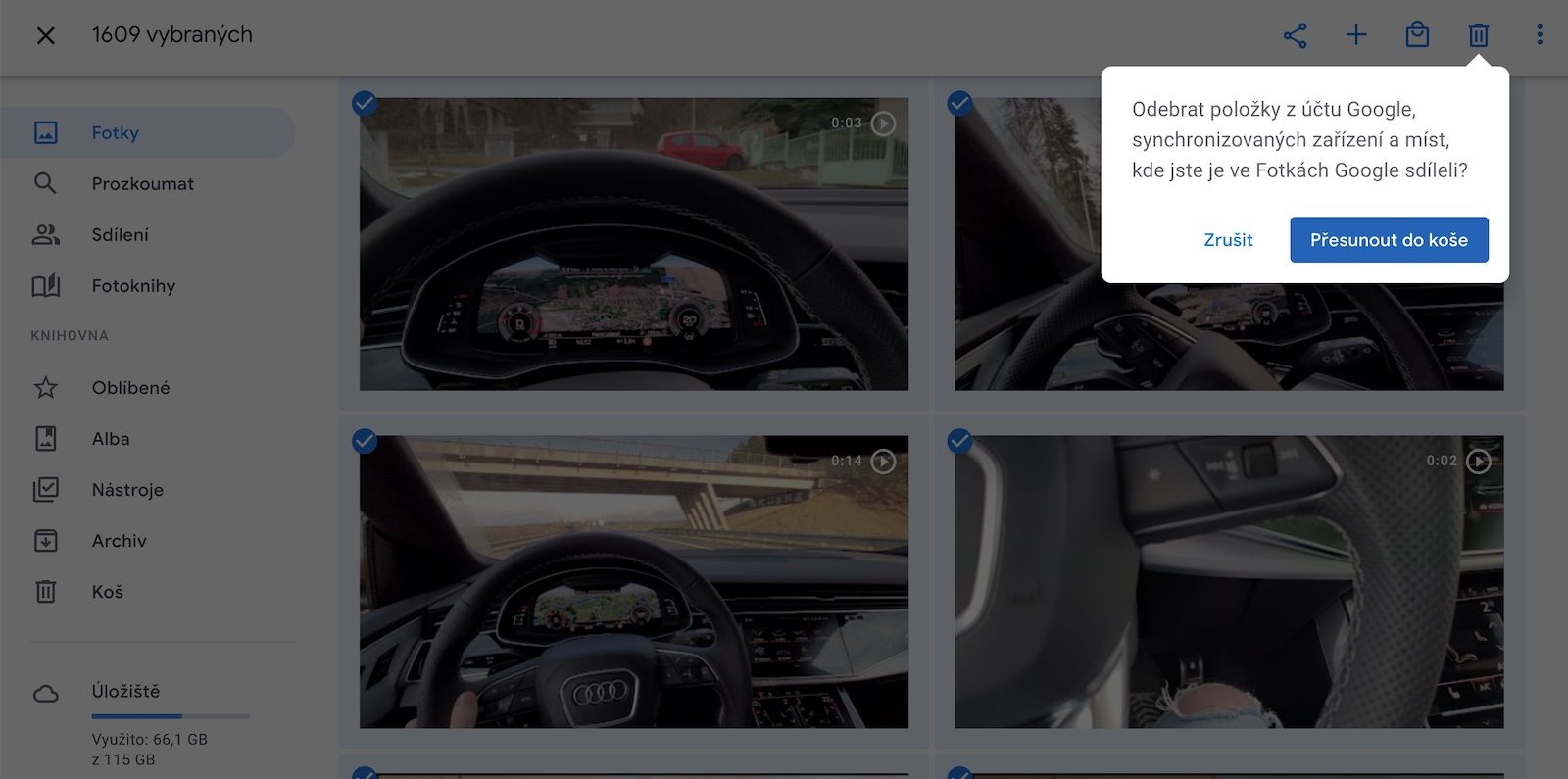Play the 0:14 video via play icon
Image resolution: width=1568 pixels, height=779 pixels.
click(883, 461)
